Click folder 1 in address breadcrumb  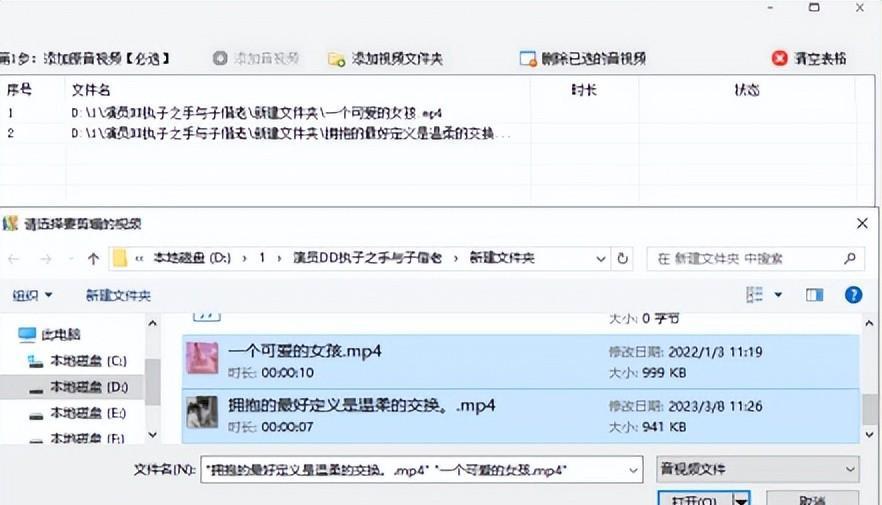262,258
